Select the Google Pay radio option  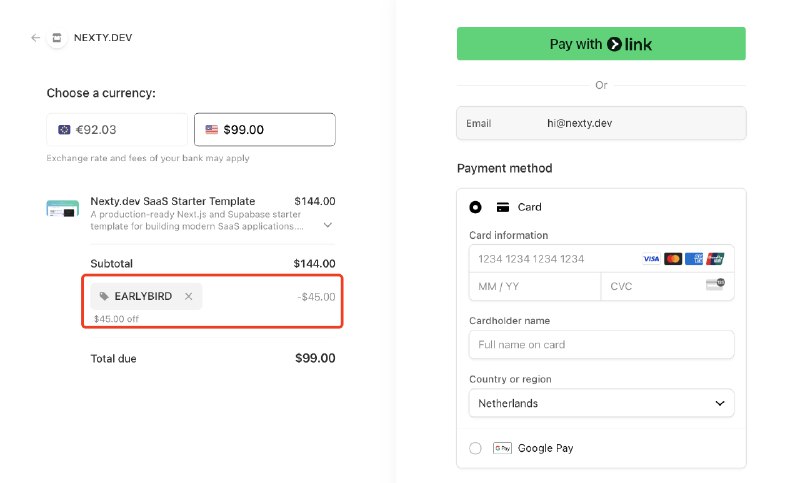pos(475,448)
